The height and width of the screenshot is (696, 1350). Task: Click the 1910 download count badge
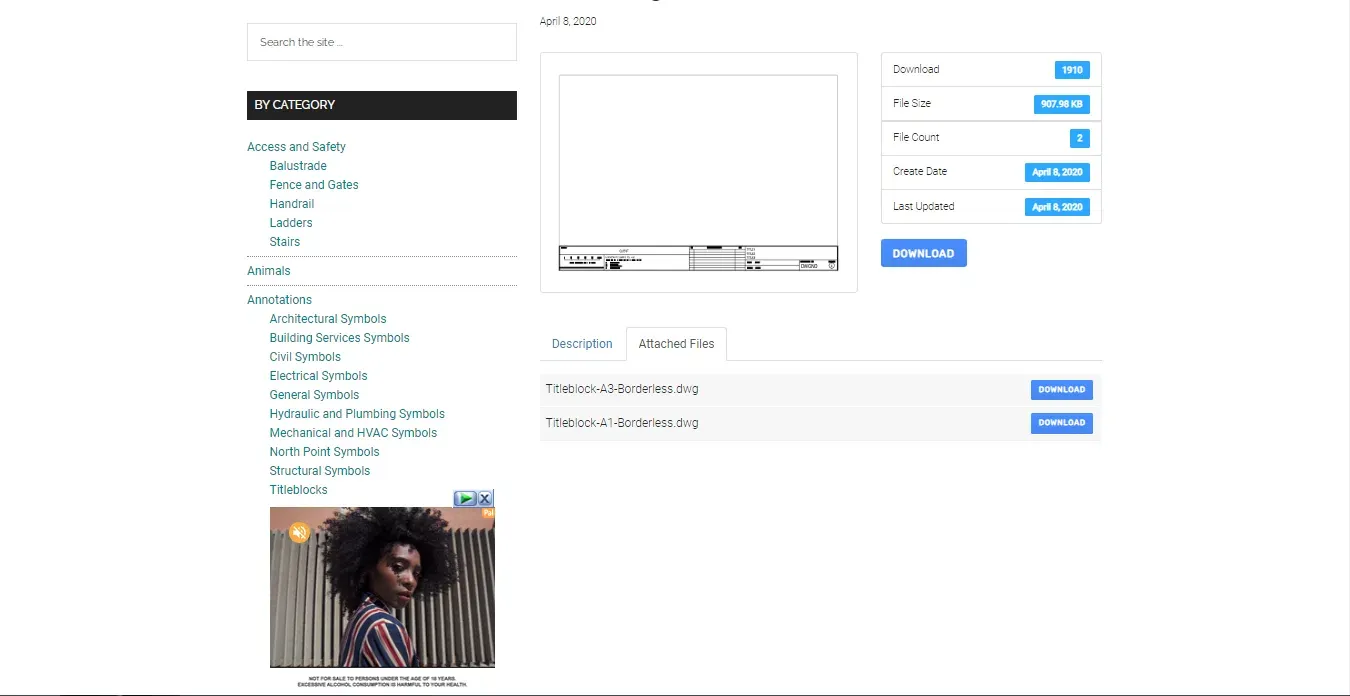click(1072, 69)
